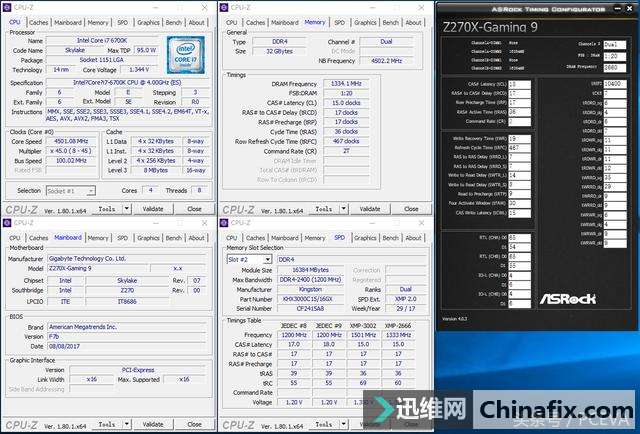
Task: Click the RAS# to CAS# Delay (tRCD) field in ASRock
Action: coord(519,93)
